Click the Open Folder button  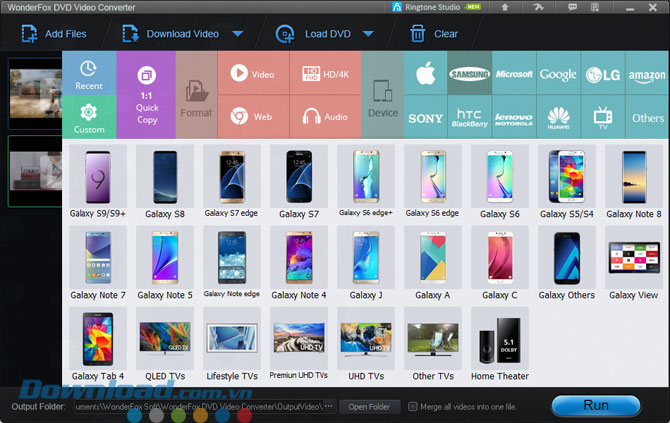pyautogui.click(x=369, y=407)
